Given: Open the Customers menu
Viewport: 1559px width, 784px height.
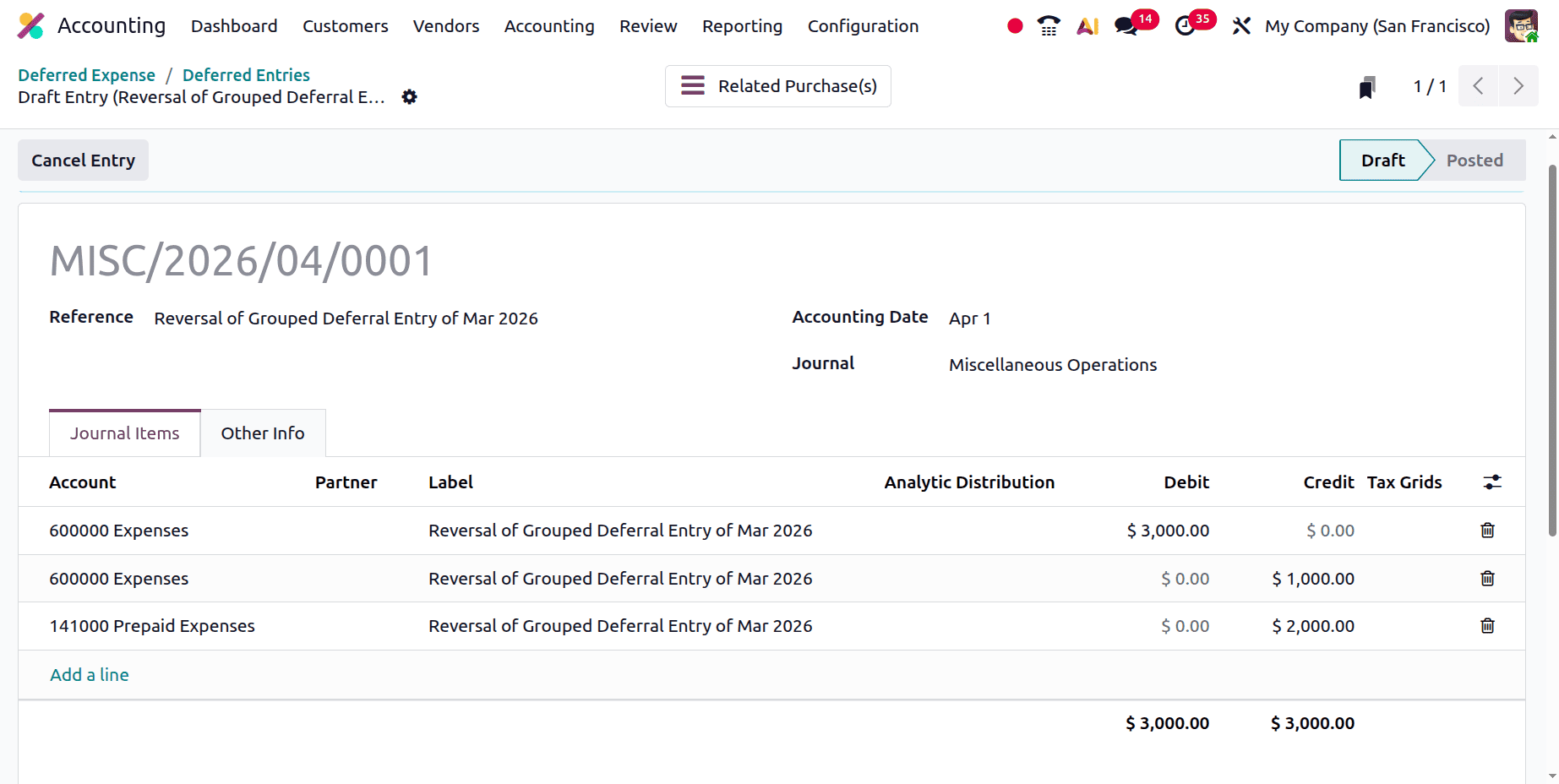Looking at the screenshot, I should point(346,26).
